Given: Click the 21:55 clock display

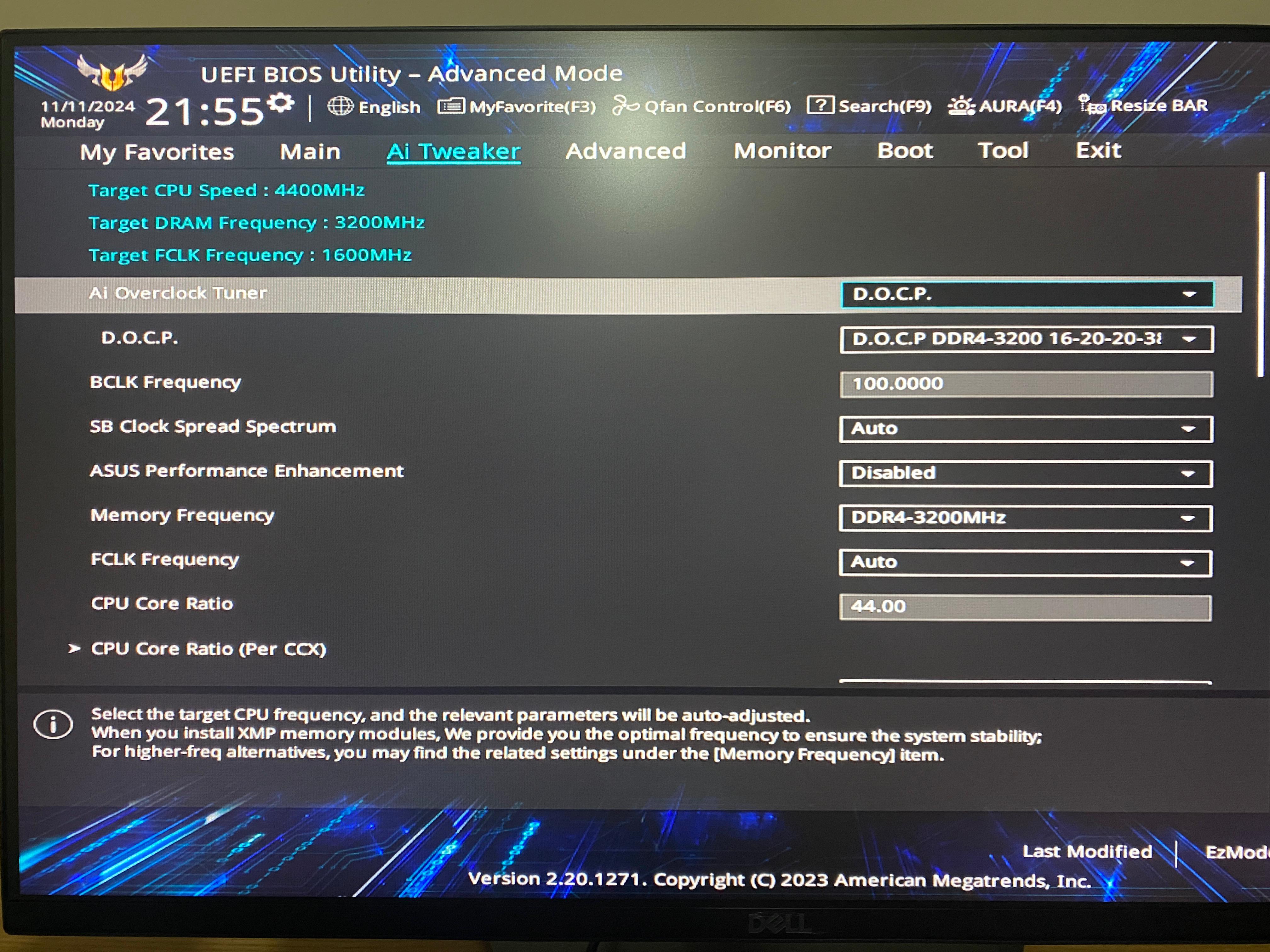Looking at the screenshot, I should (204, 111).
